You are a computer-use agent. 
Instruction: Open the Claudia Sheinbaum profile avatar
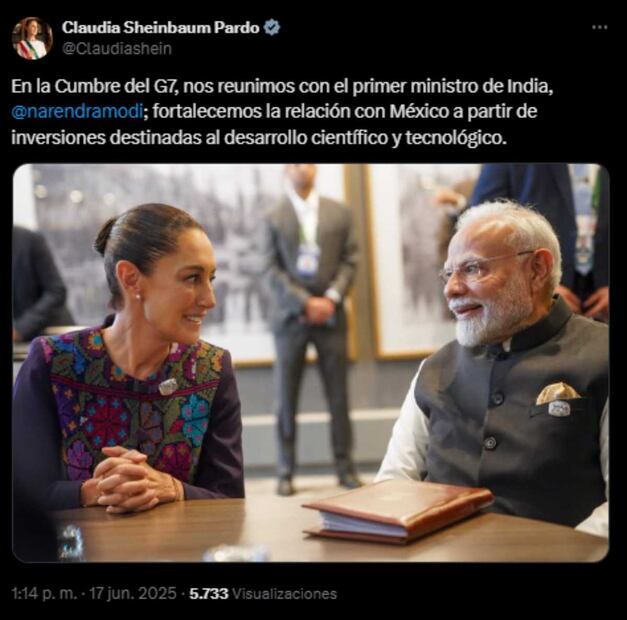tap(32, 38)
